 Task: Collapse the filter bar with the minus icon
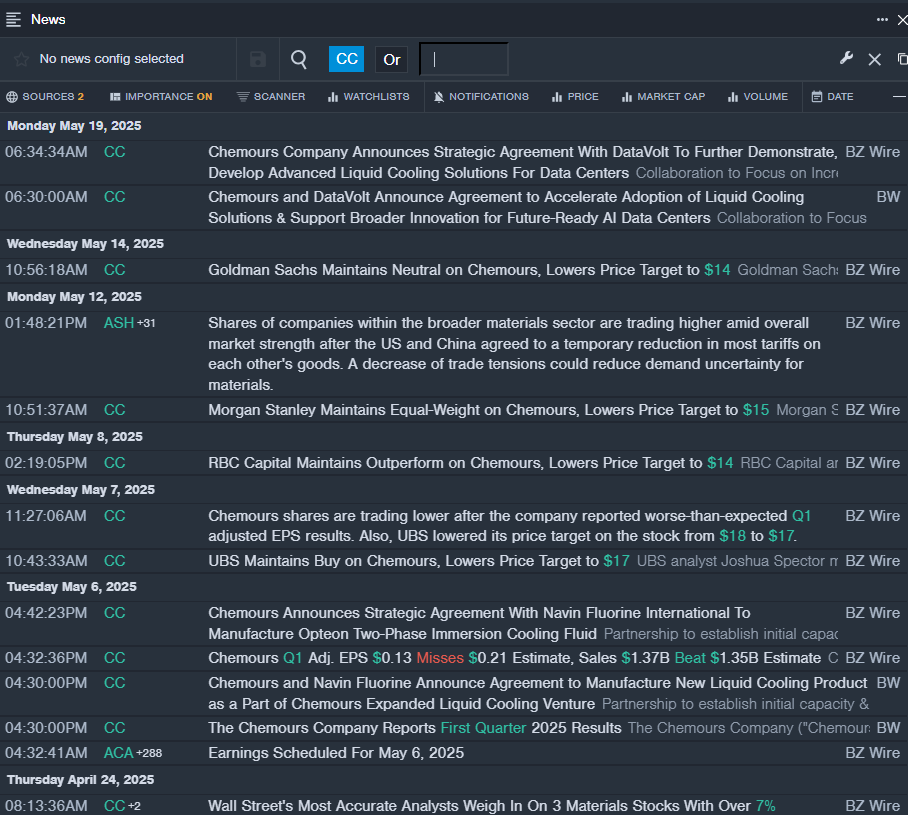(x=899, y=97)
